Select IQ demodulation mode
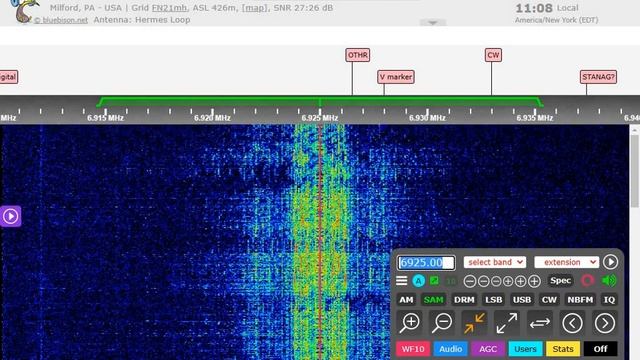The height and width of the screenshot is (360, 640). [609, 300]
